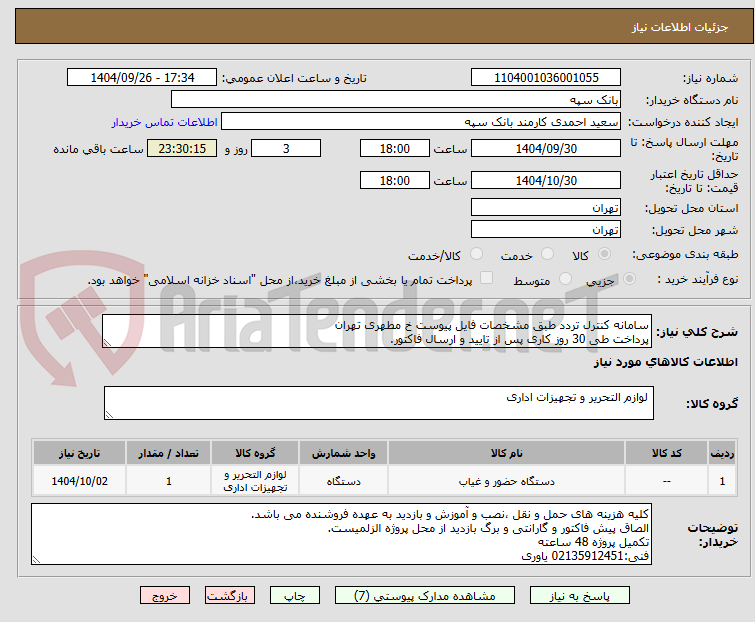
Task: Click the table cell لوازم التحریر و تجهیزات اداری
Action: point(255,481)
